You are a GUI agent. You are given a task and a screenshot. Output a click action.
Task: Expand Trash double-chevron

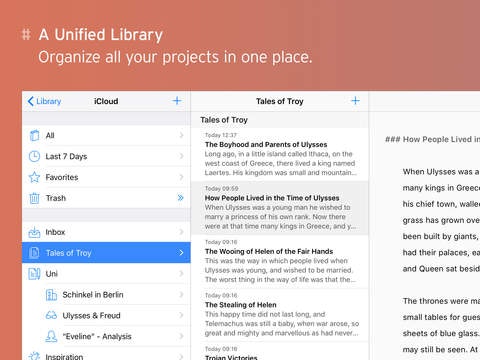[181, 198]
